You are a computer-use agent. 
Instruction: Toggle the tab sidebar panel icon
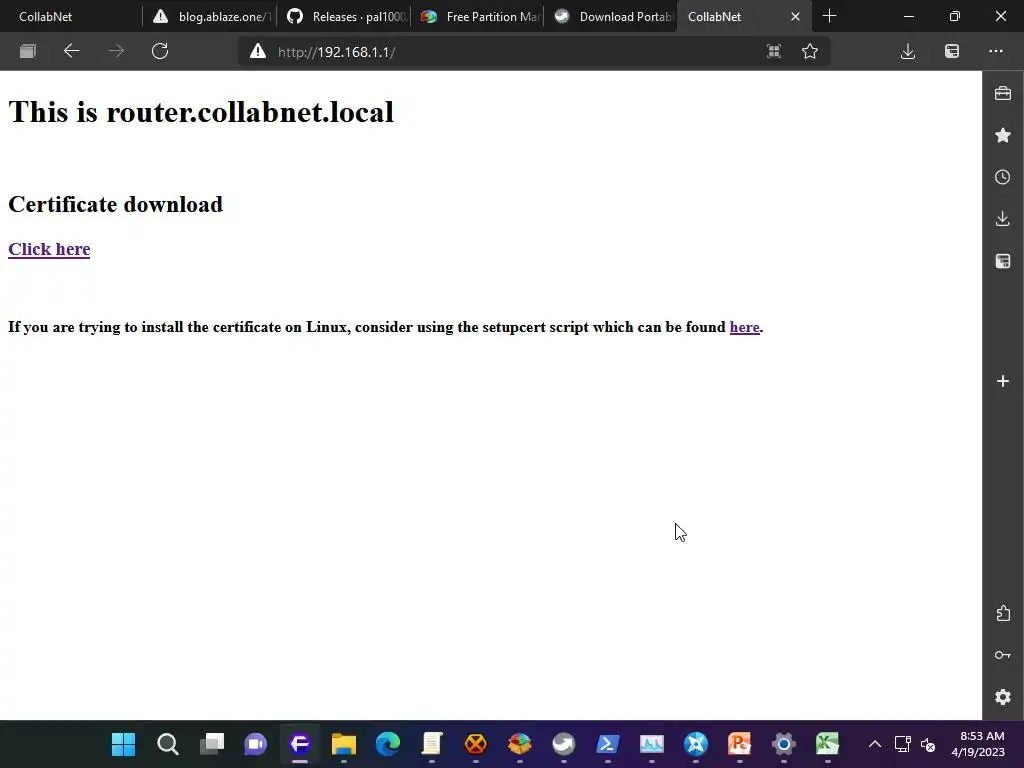[27, 52]
